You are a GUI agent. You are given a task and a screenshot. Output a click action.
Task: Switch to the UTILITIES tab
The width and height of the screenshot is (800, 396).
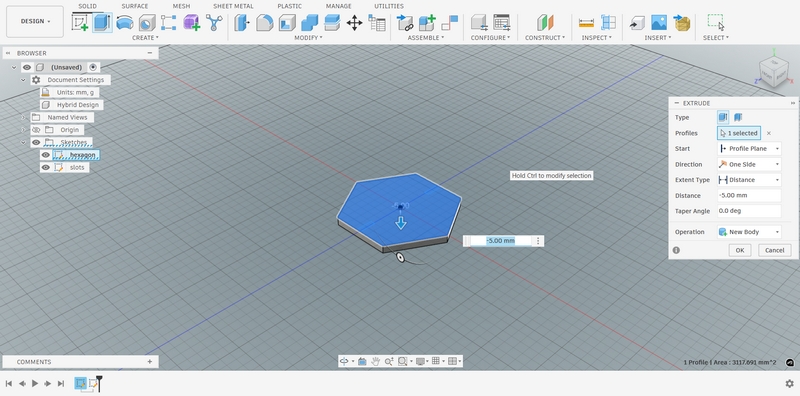coord(389,6)
